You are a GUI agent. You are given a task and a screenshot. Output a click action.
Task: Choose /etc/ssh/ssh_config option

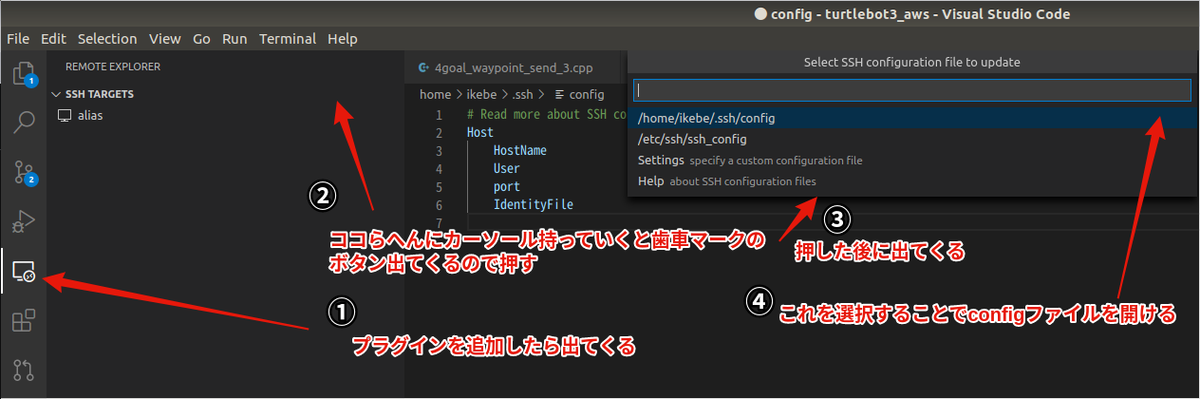tap(912, 139)
